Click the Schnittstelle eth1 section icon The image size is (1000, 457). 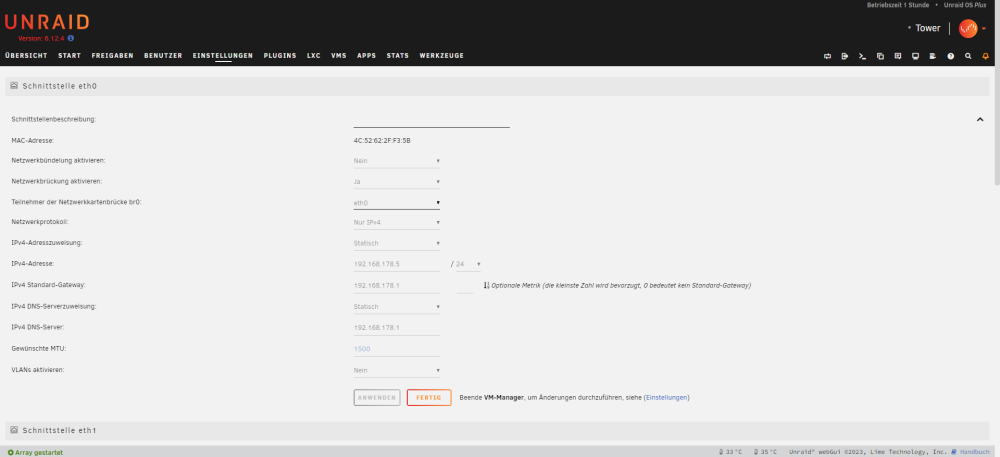tap(14, 430)
